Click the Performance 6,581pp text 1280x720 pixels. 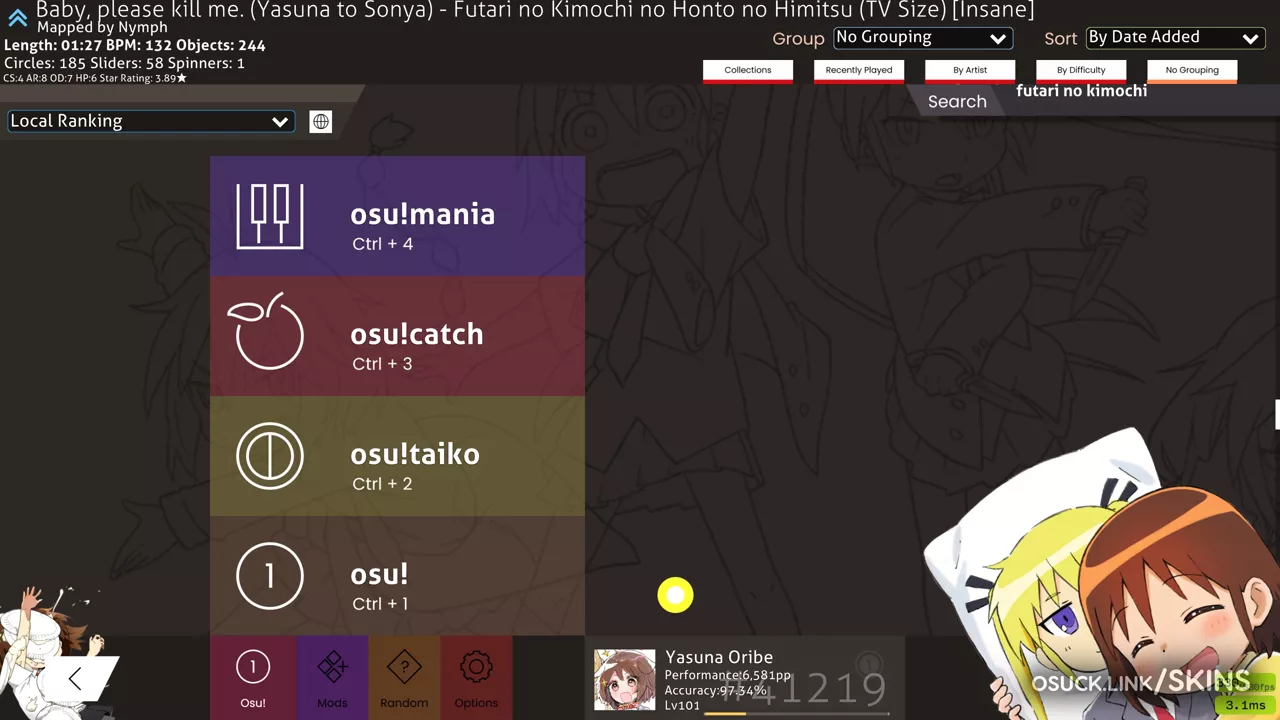[728, 676]
